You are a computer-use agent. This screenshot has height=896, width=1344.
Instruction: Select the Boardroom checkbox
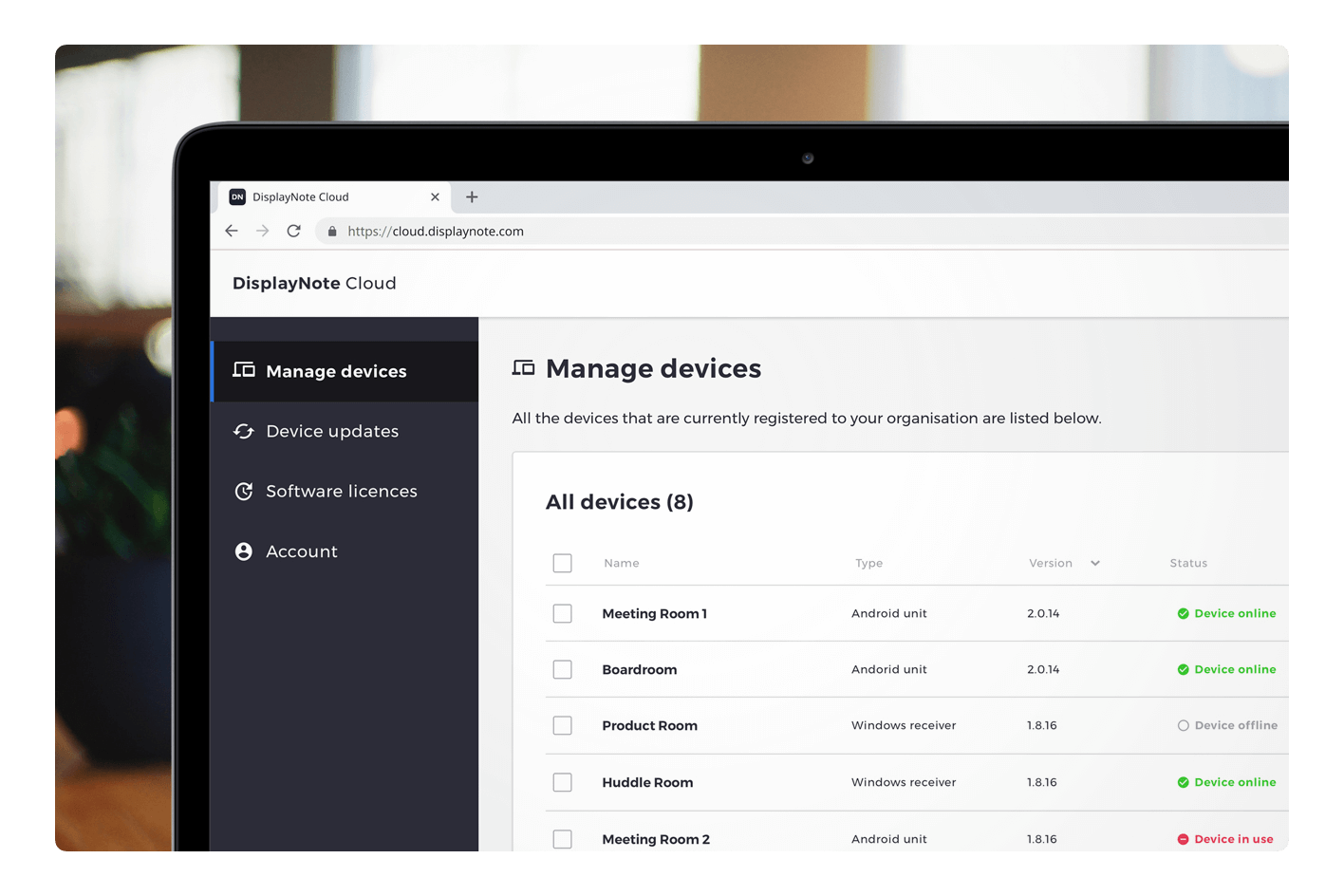[563, 669]
